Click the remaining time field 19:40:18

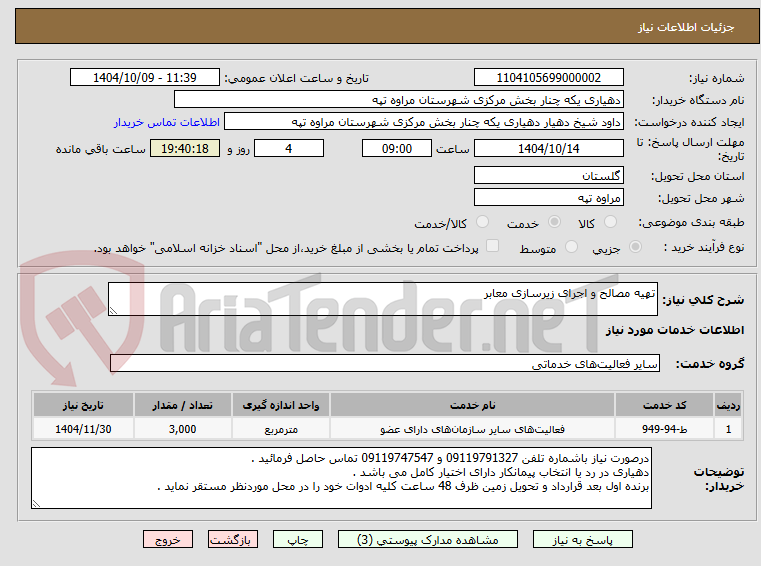[x=185, y=148]
